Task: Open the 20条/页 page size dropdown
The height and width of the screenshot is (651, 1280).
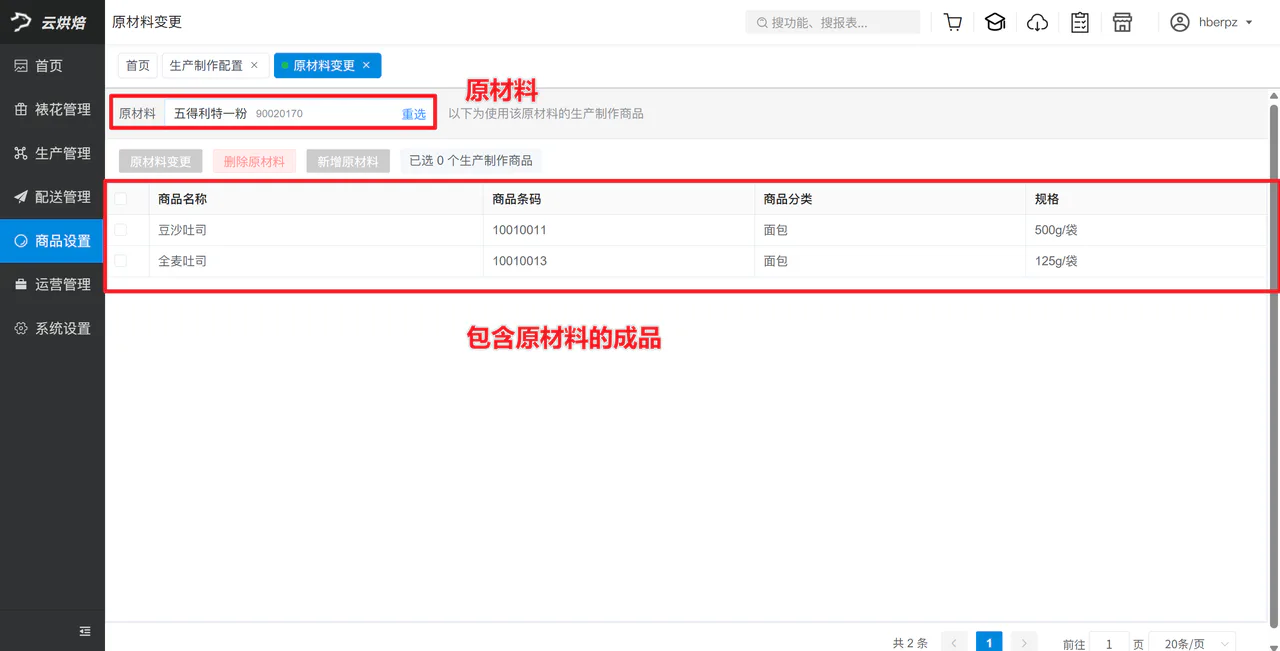Action: (x=1192, y=644)
